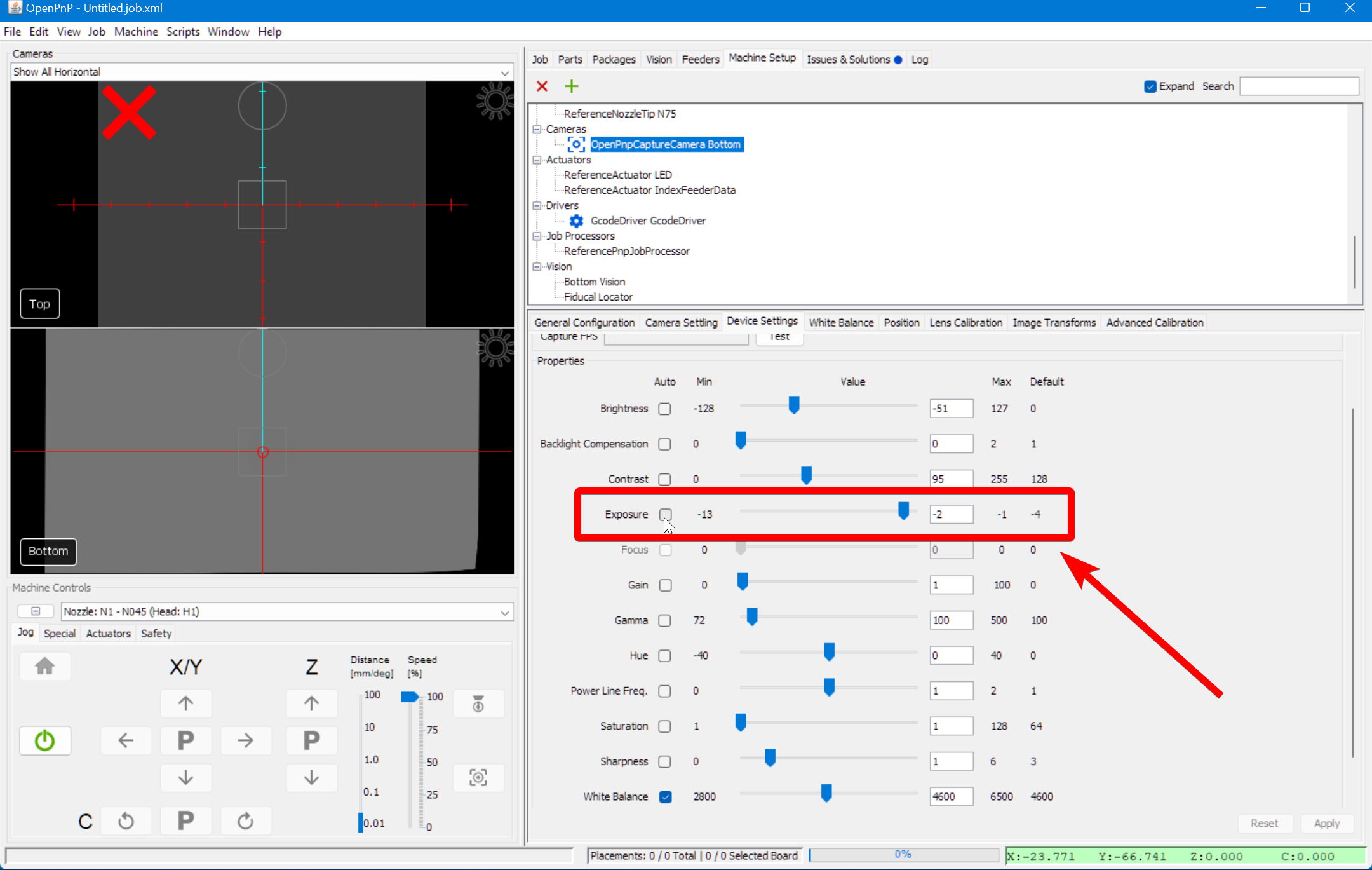The image size is (1372, 870).
Task: Lower Z axis with down arrow
Action: [x=311, y=778]
